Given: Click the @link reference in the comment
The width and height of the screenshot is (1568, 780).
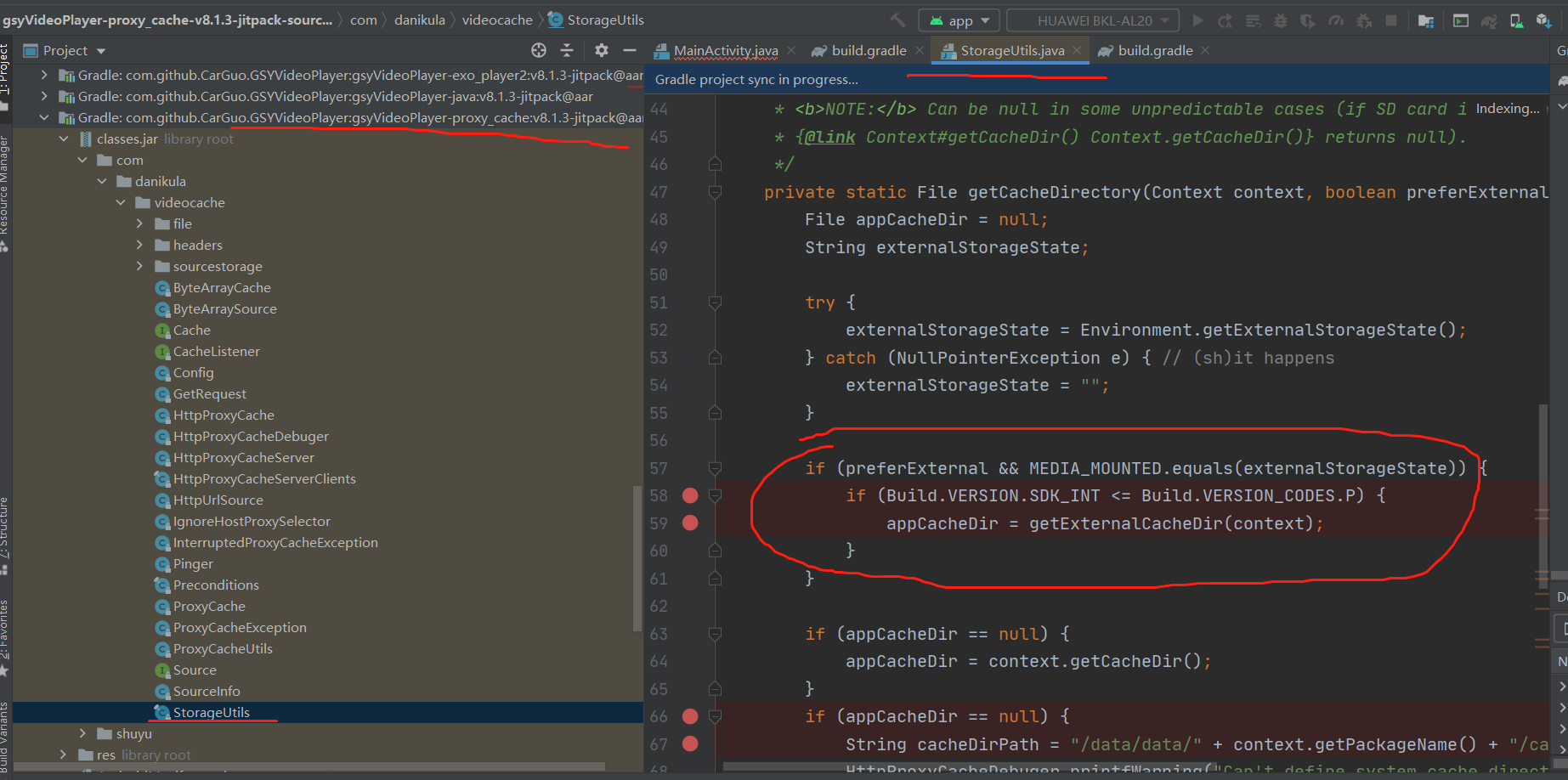Looking at the screenshot, I should (x=828, y=136).
